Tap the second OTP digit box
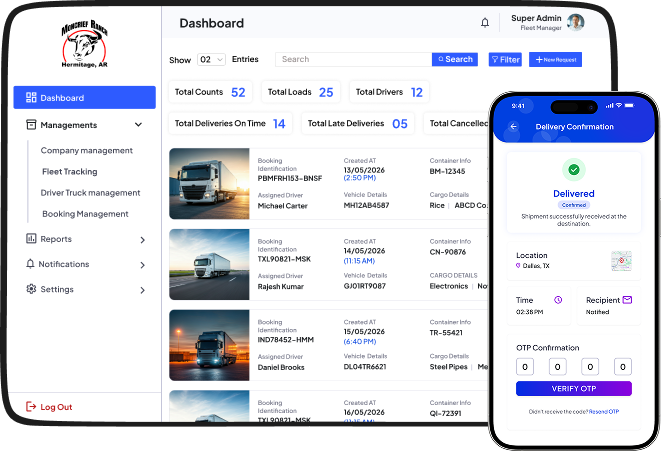The width and height of the screenshot is (662, 451). [557, 367]
